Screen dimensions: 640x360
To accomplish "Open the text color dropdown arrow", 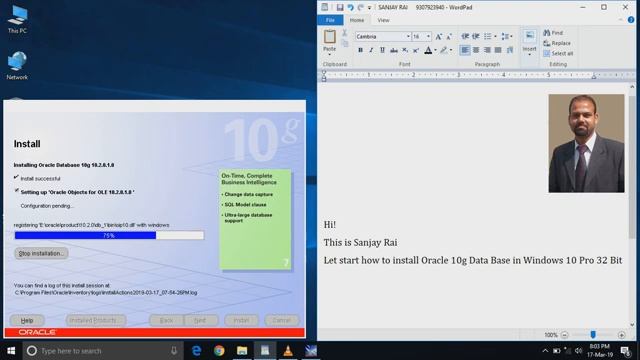I will [435, 50].
